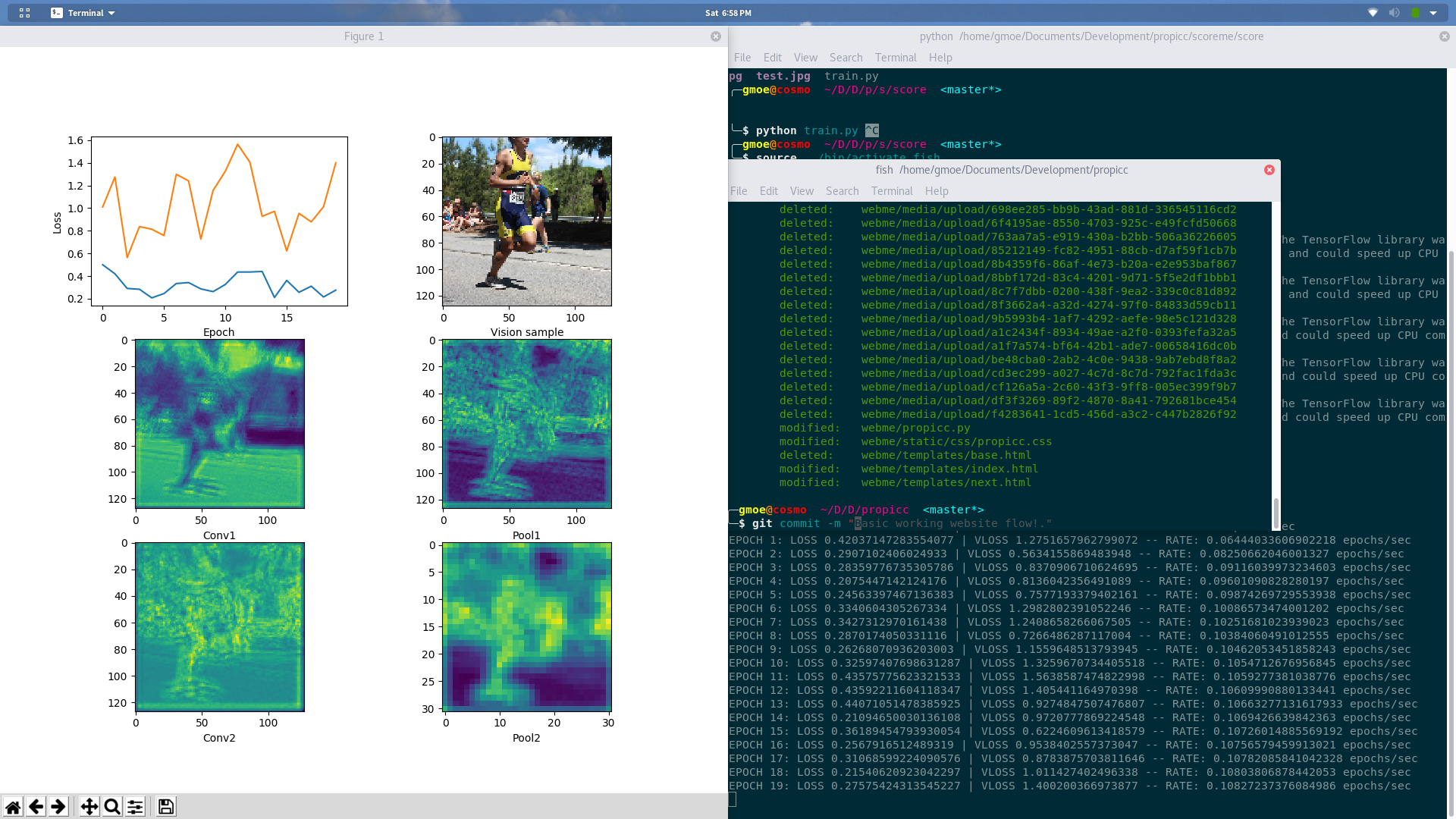The width and height of the screenshot is (1456, 819).
Task: Select the Pan/move axes tool
Action: click(89, 807)
